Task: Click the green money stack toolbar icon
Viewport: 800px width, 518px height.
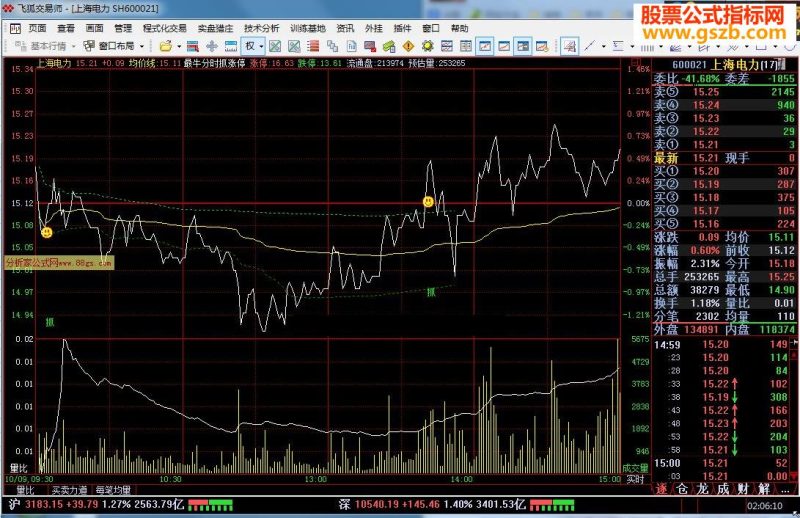Action: click(389, 46)
